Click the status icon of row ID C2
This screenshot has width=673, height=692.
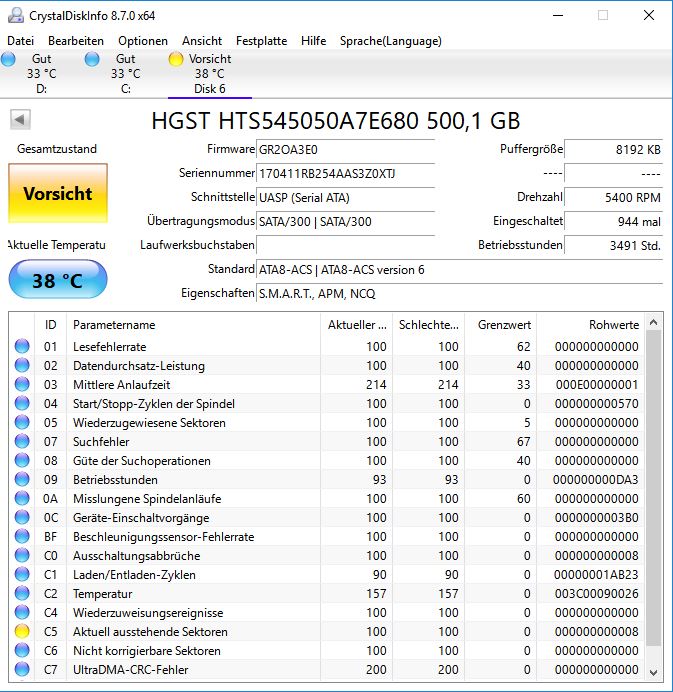(22, 593)
